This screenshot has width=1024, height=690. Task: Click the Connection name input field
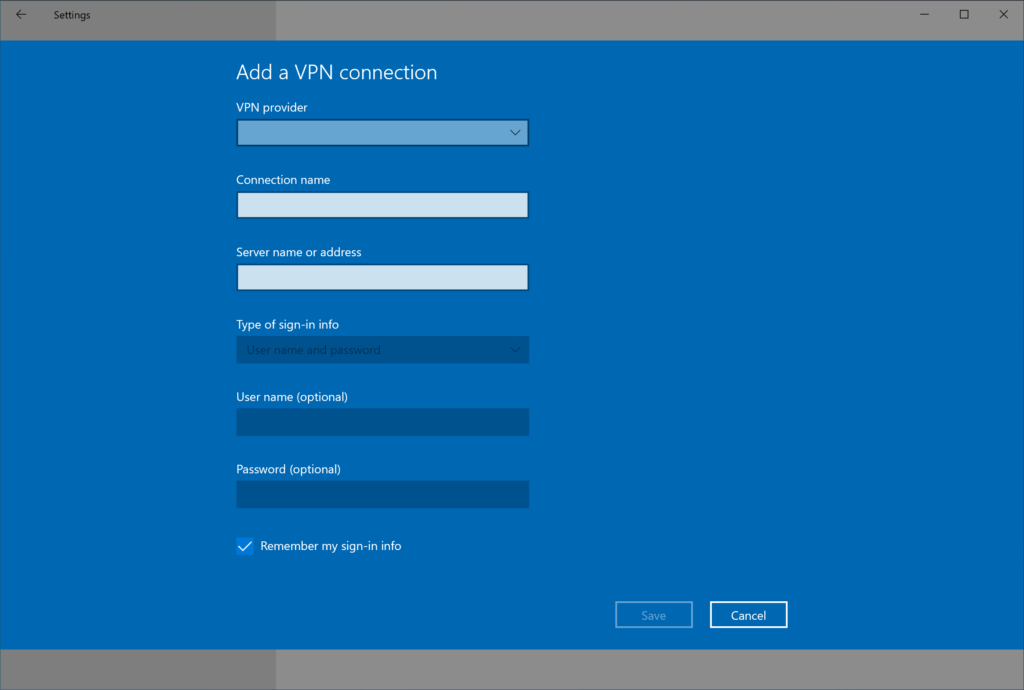(382, 204)
